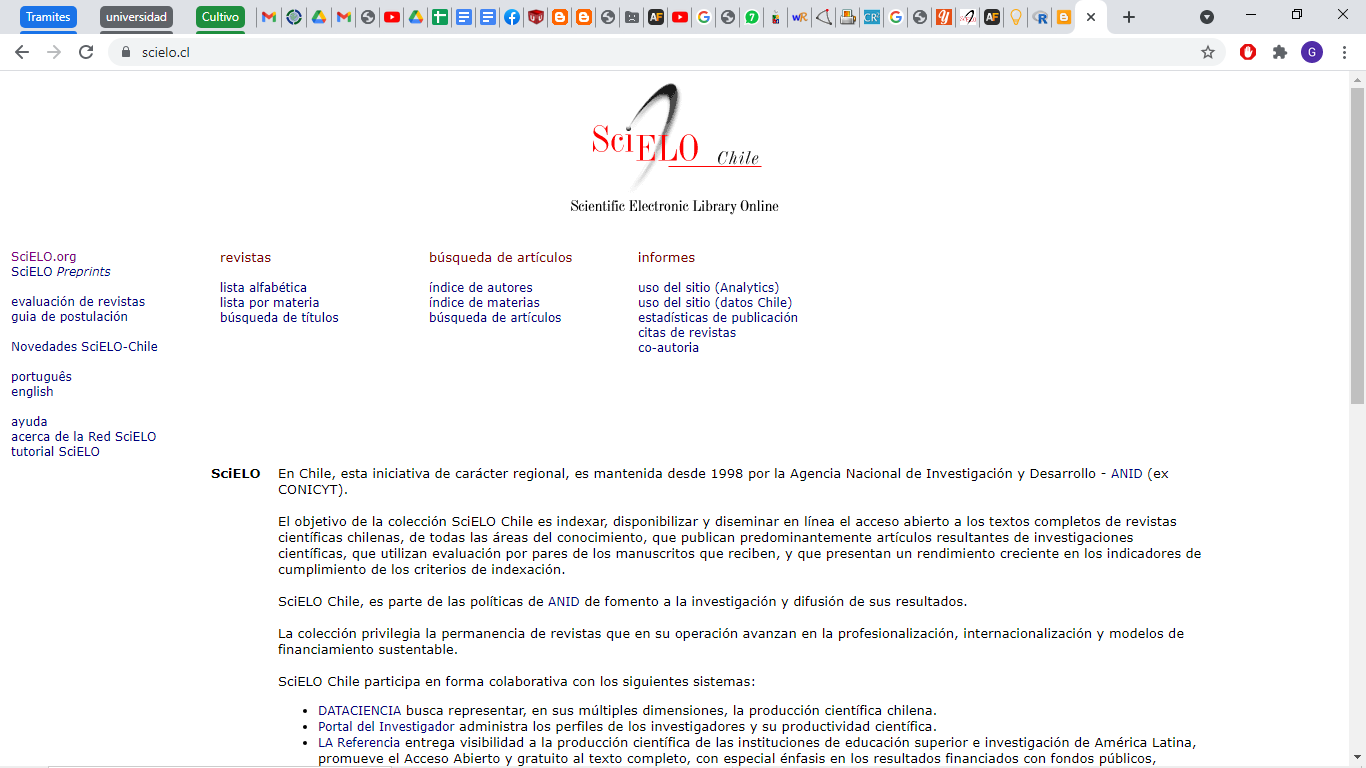
Task: View site information via the lock icon
Action: point(125,52)
